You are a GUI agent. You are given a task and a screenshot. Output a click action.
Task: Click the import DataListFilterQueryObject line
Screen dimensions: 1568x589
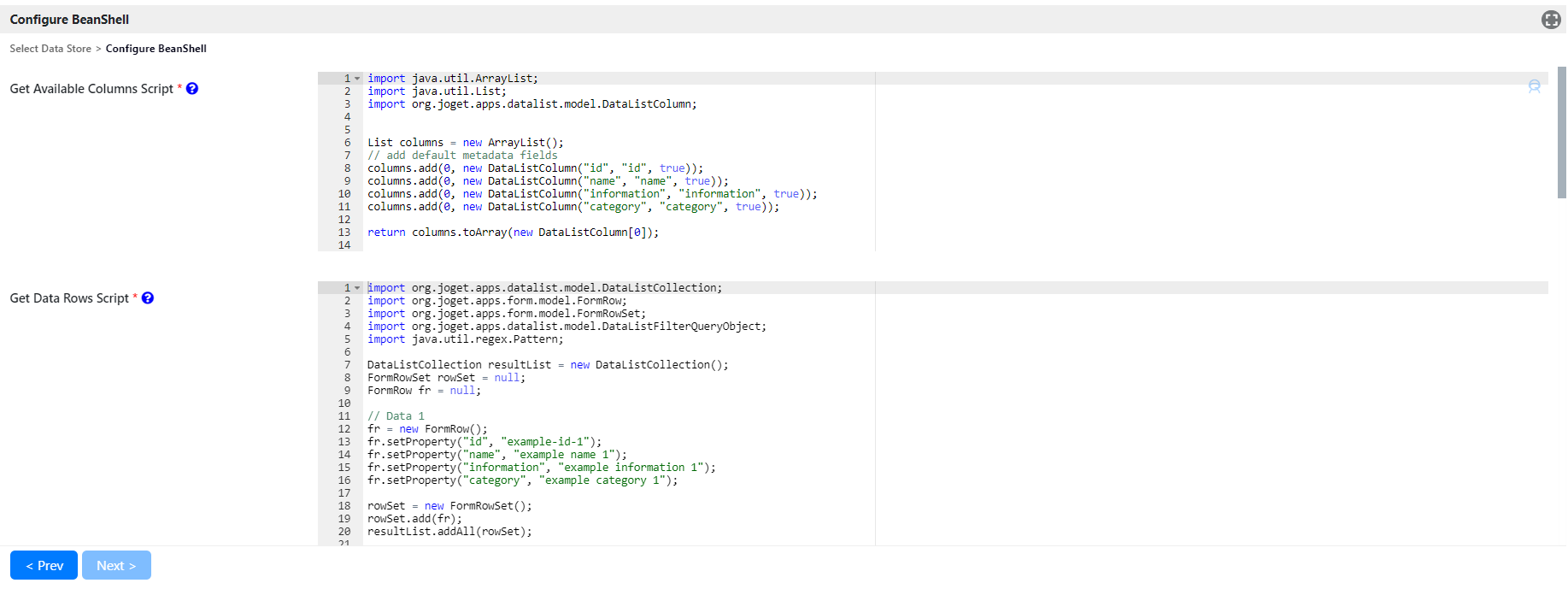[x=567, y=327]
